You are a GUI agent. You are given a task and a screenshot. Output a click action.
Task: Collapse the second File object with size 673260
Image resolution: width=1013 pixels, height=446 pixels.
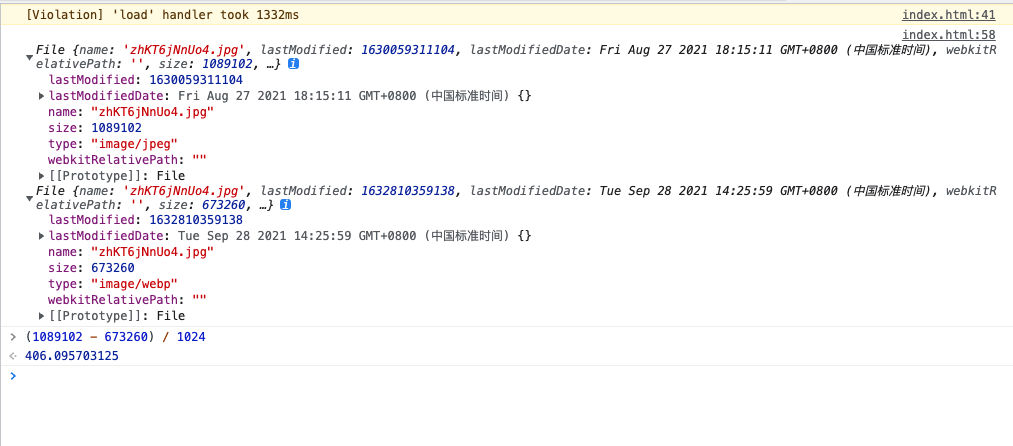pyautogui.click(x=29, y=198)
